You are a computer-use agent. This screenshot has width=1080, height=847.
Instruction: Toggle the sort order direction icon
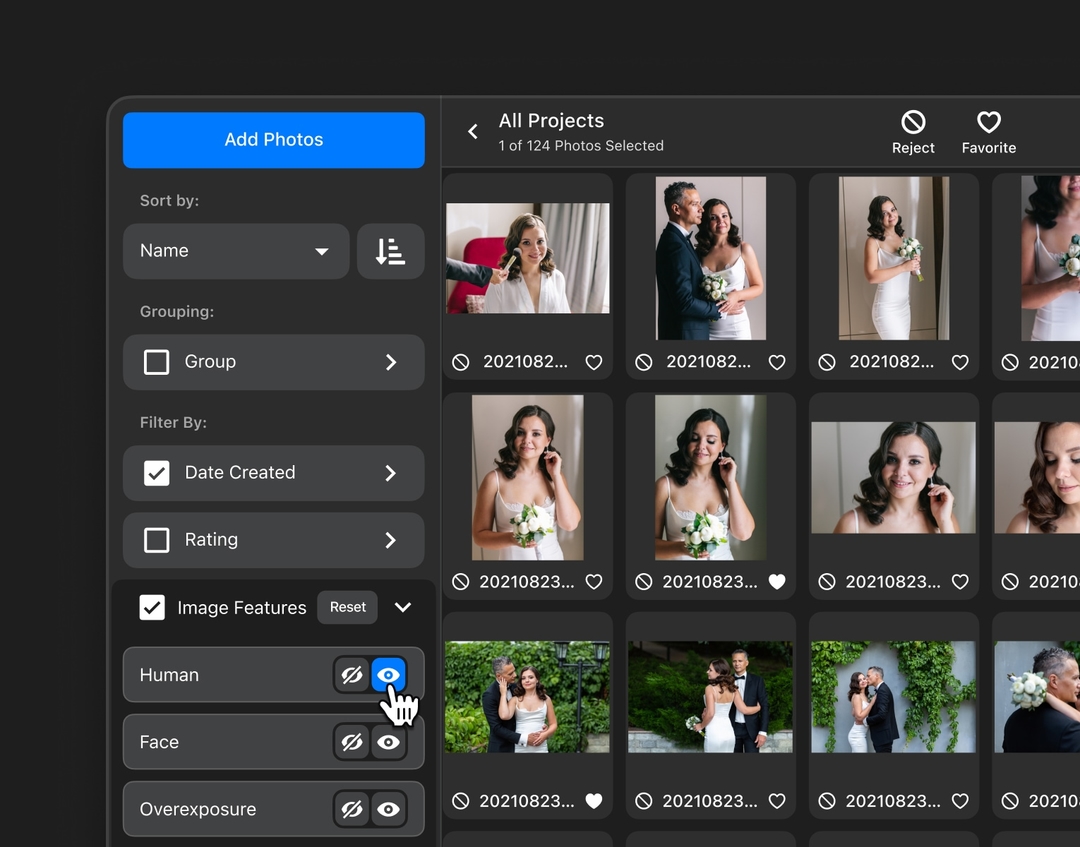(391, 251)
